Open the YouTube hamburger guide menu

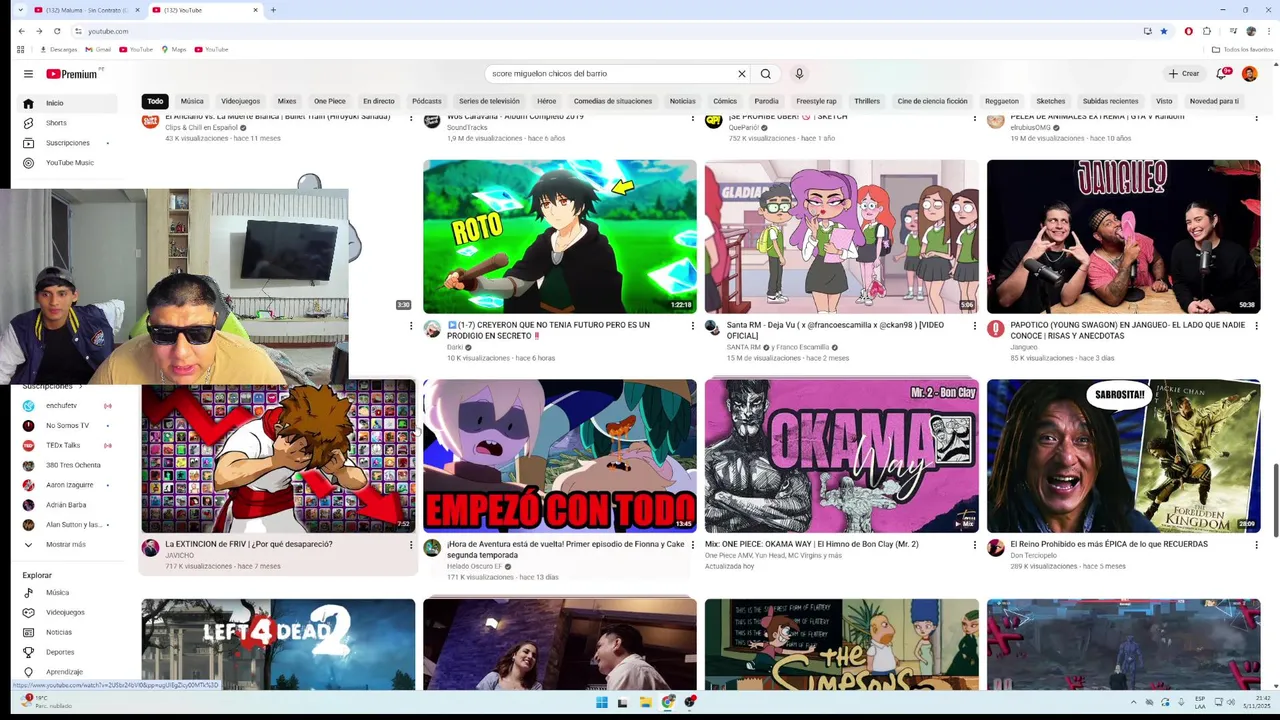(x=28, y=74)
